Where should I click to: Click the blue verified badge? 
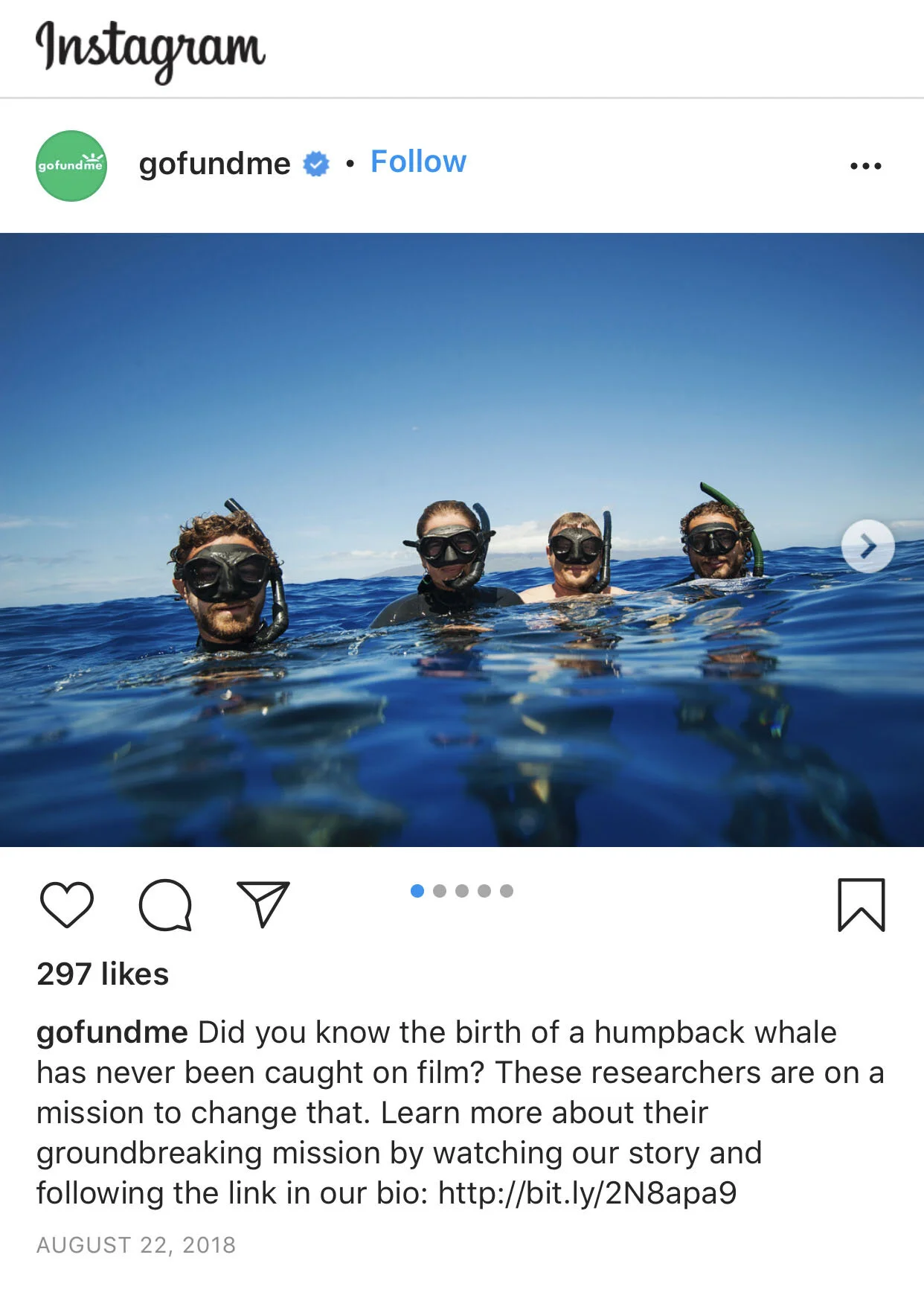[x=316, y=164]
